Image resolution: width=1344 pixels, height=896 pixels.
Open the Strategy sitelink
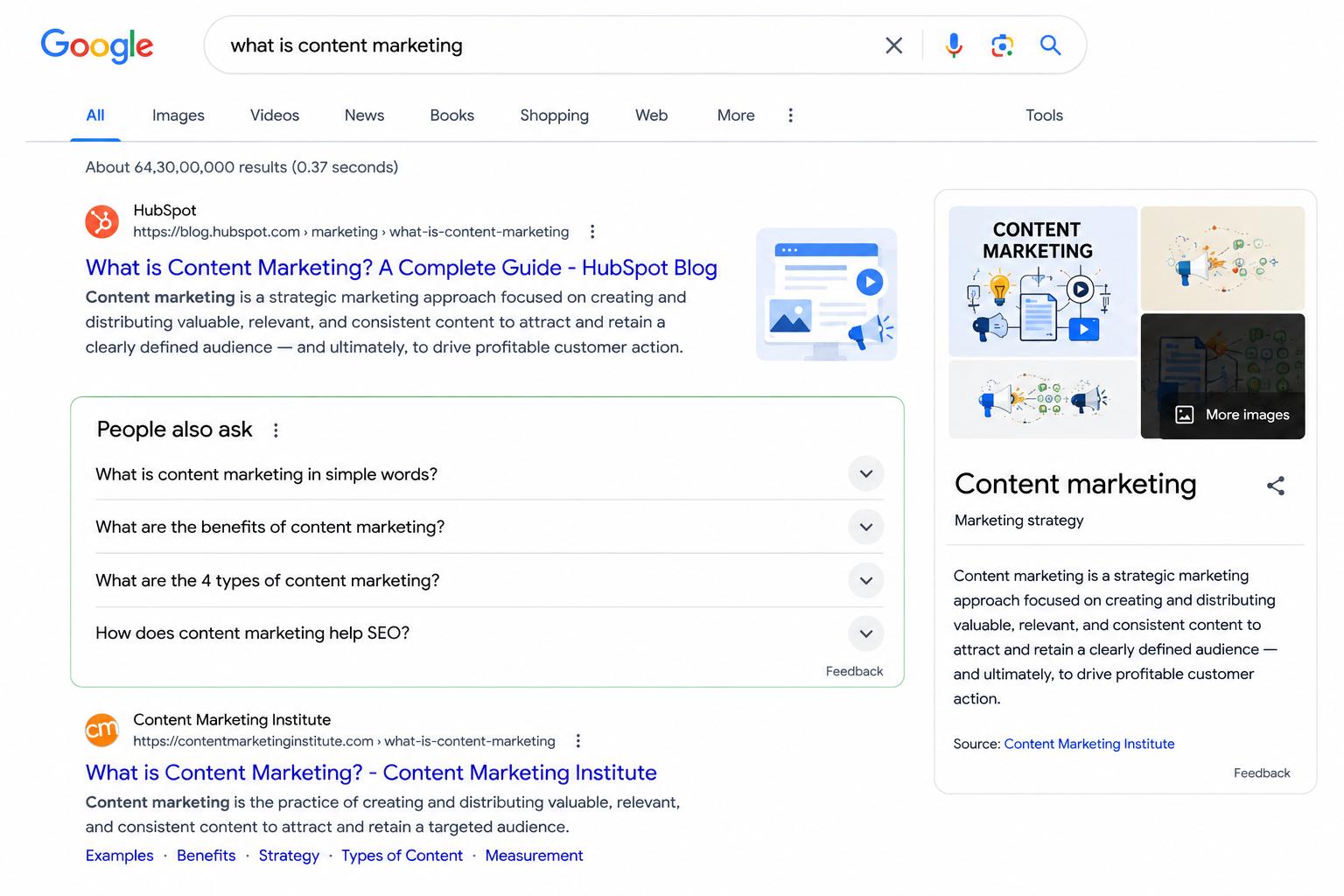[x=289, y=856]
